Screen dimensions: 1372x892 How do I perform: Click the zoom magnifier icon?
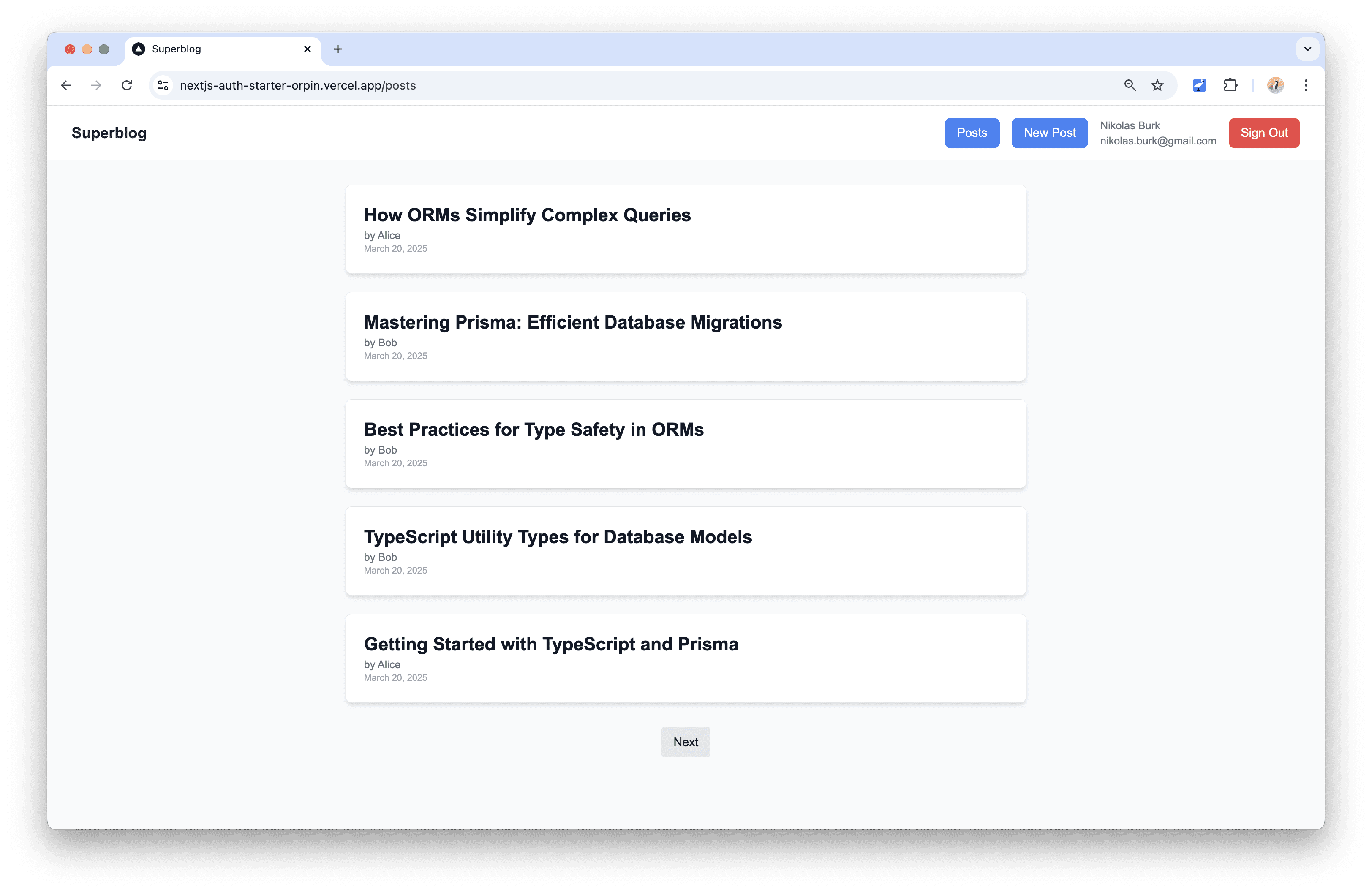(x=1130, y=85)
